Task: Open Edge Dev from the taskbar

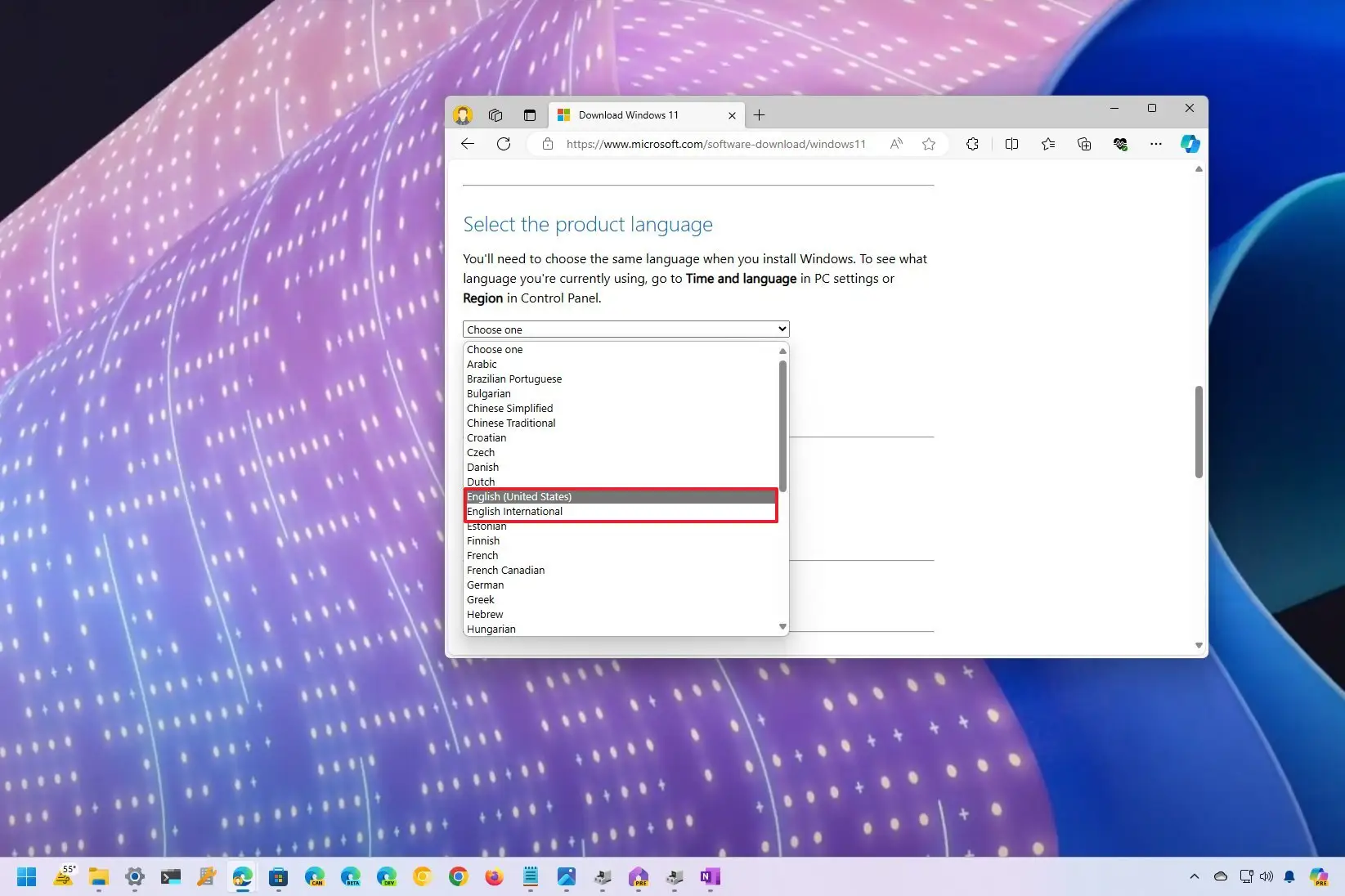Action: click(x=387, y=877)
